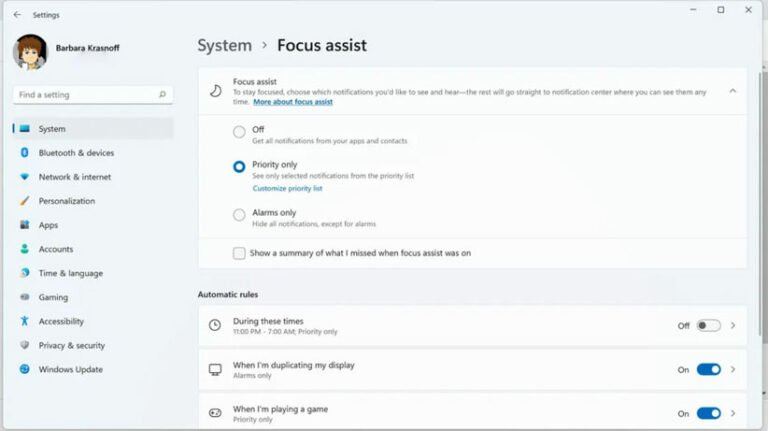768x431 pixels.
Task: Click the Personalization brush icon
Action: (x=24, y=201)
